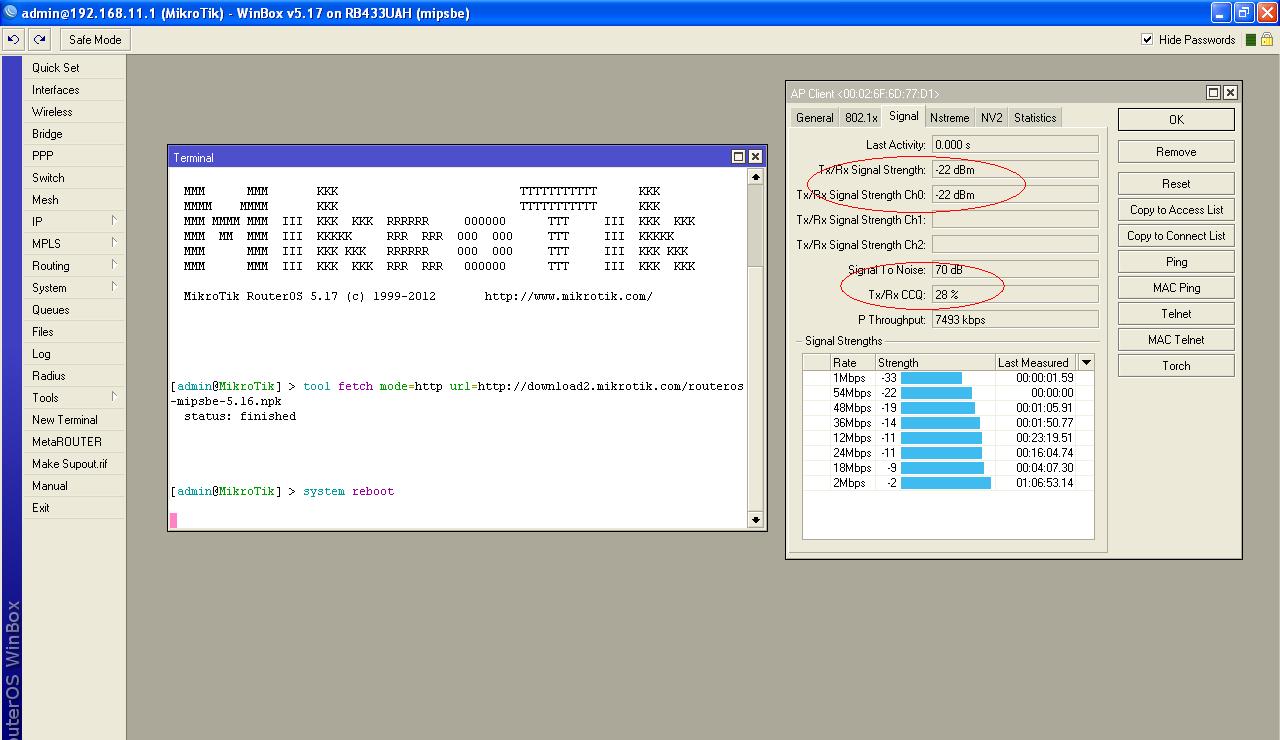The image size is (1280, 740).
Task: Enable Safe Mode
Action: 95,40
